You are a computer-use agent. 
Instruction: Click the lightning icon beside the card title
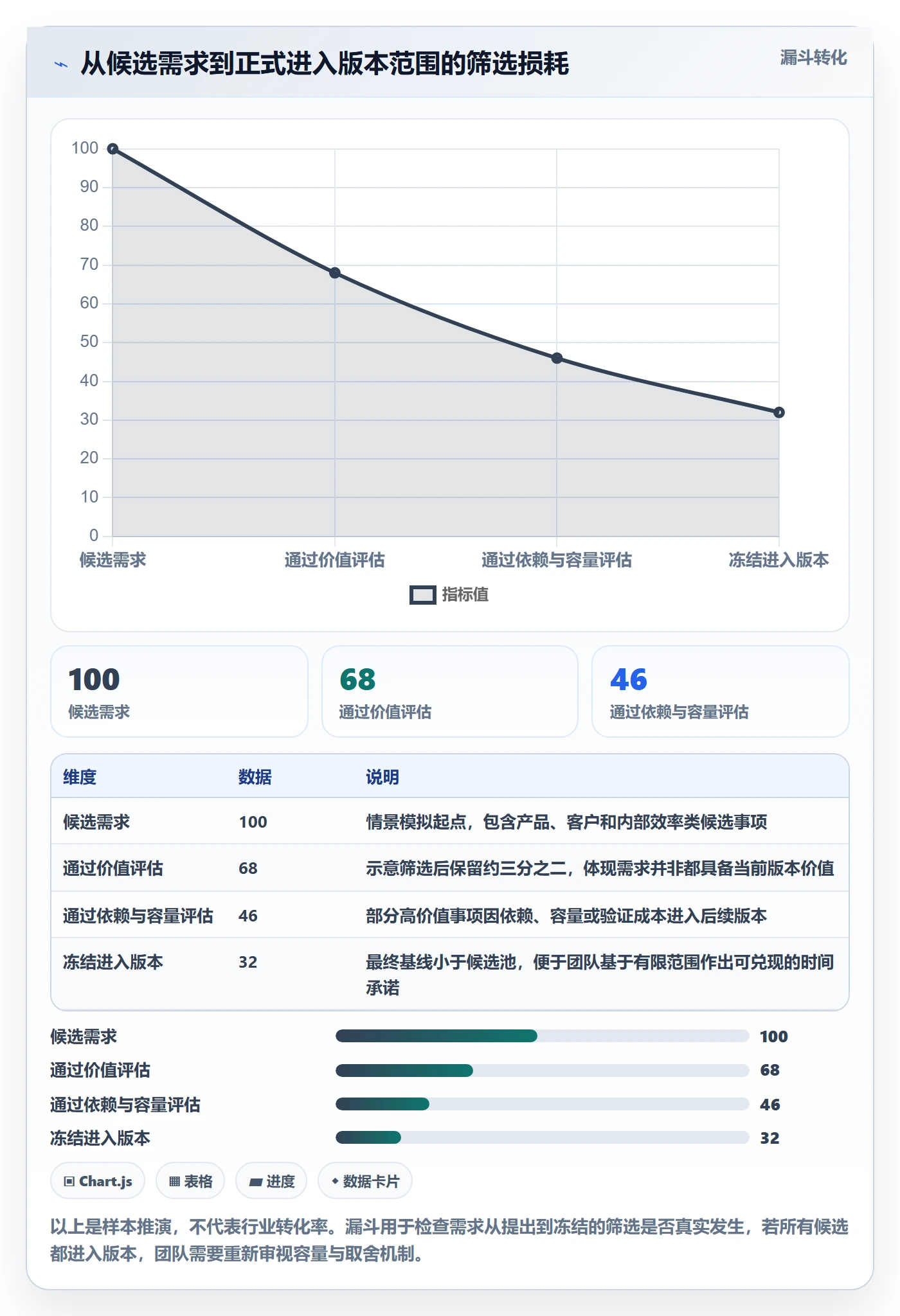pyautogui.click(x=61, y=64)
